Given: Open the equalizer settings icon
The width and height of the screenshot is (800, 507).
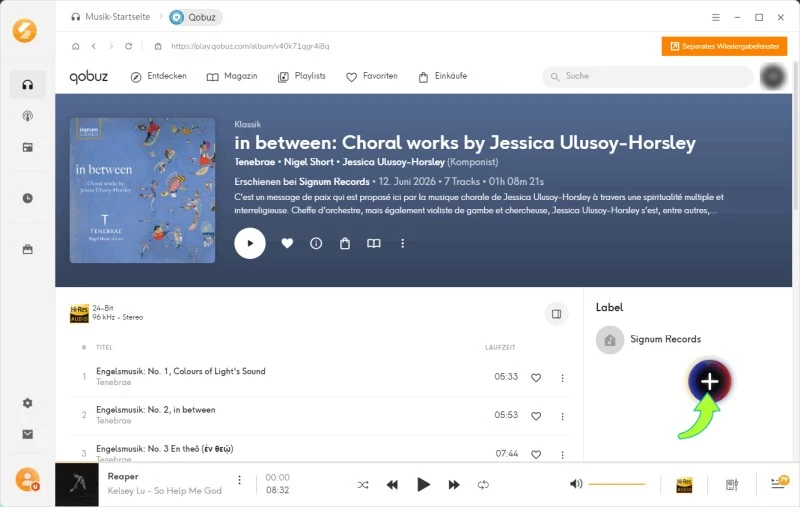Looking at the screenshot, I should [732, 485].
